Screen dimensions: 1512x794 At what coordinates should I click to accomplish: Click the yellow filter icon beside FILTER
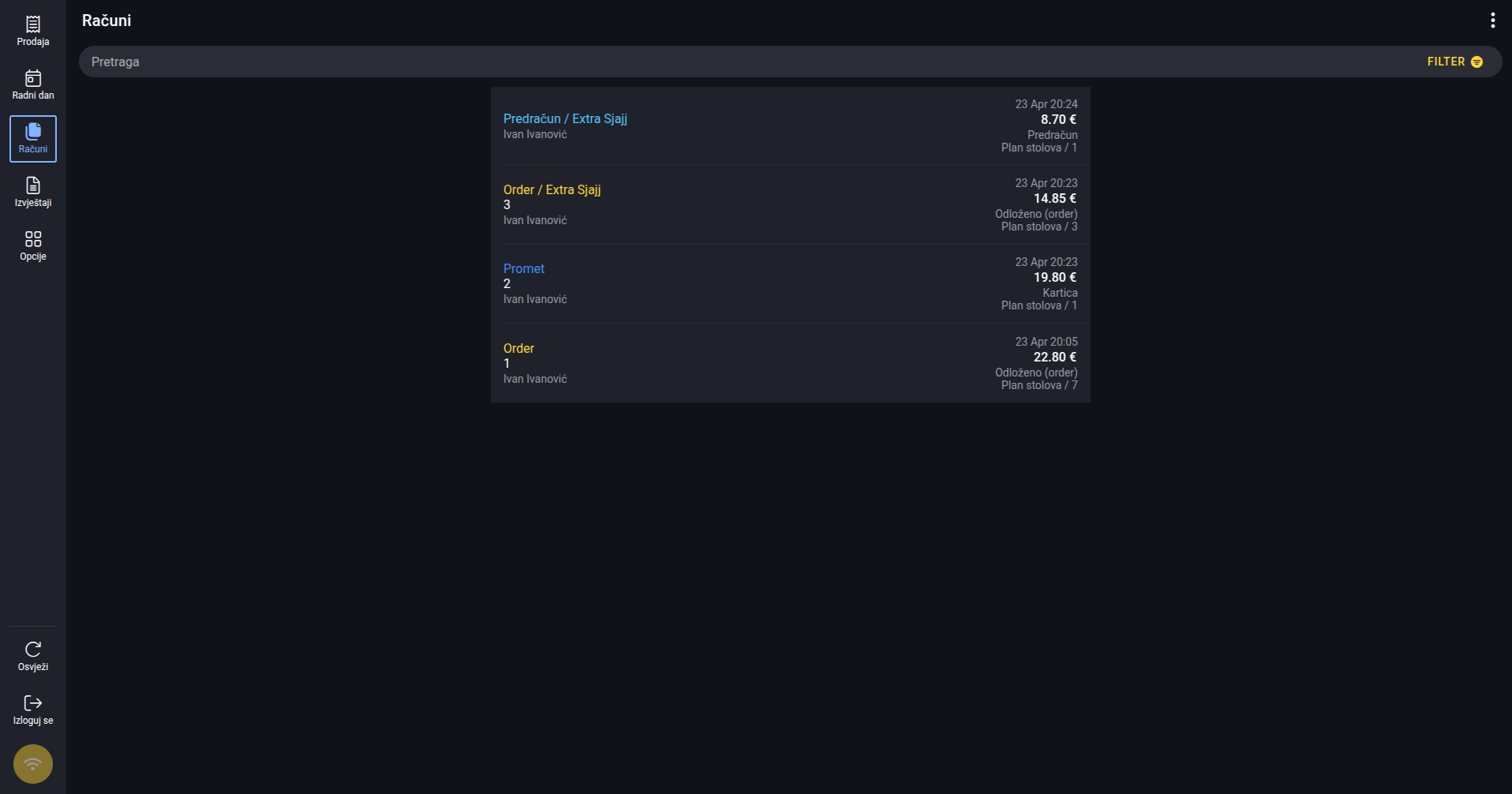click(x=1476, y=62)
